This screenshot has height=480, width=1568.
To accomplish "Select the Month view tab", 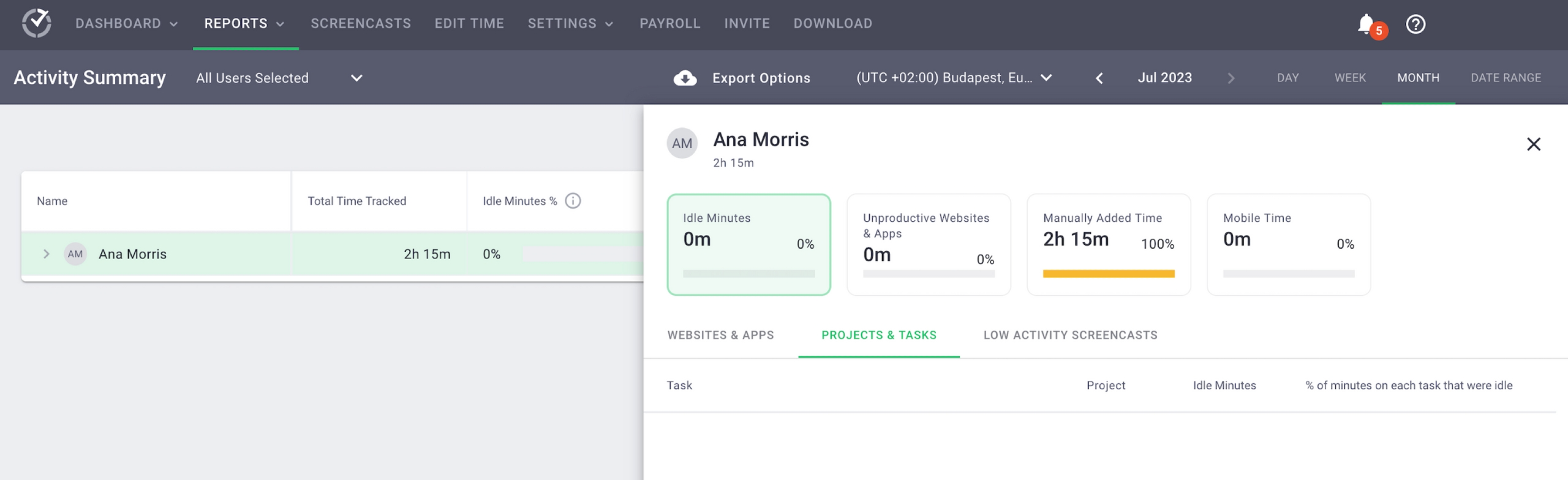I will tap(1419, 78).
